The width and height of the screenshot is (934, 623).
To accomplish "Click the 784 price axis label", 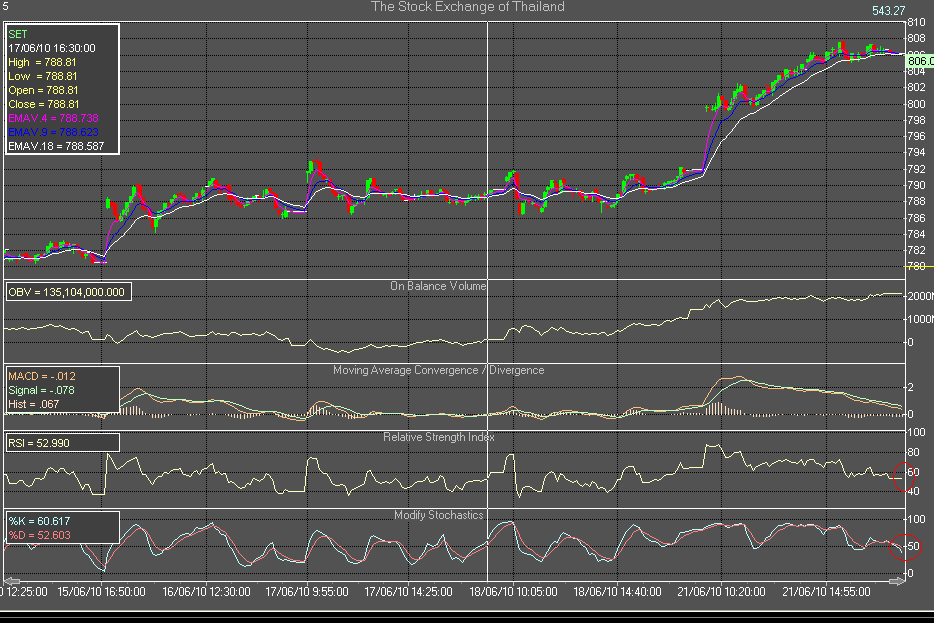I will click(x=916, y=234).
